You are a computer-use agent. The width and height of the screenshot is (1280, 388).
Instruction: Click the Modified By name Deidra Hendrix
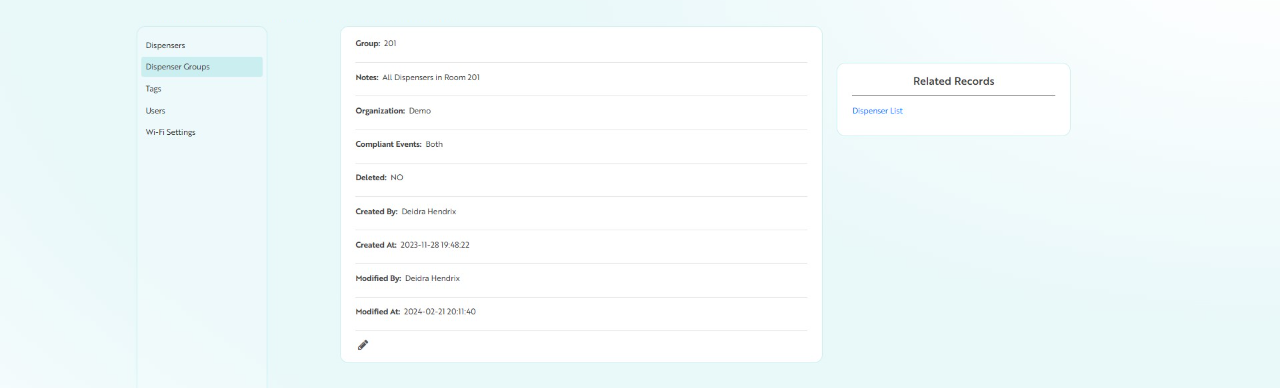pos(433,278)
